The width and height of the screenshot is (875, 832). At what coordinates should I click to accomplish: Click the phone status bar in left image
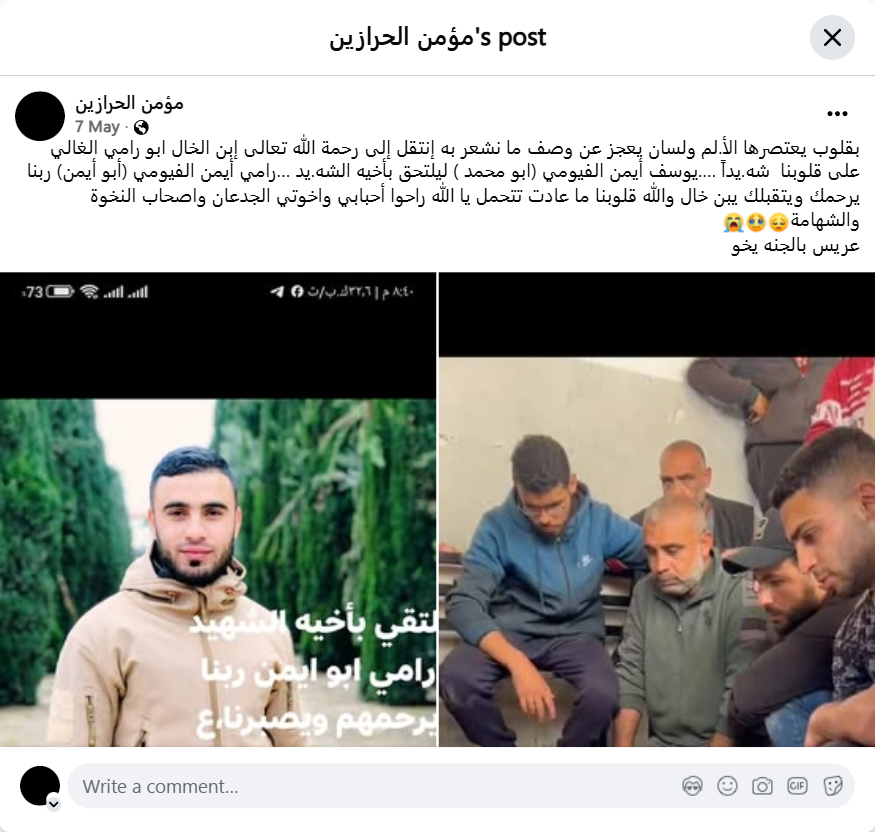click(x=218, y=291)
